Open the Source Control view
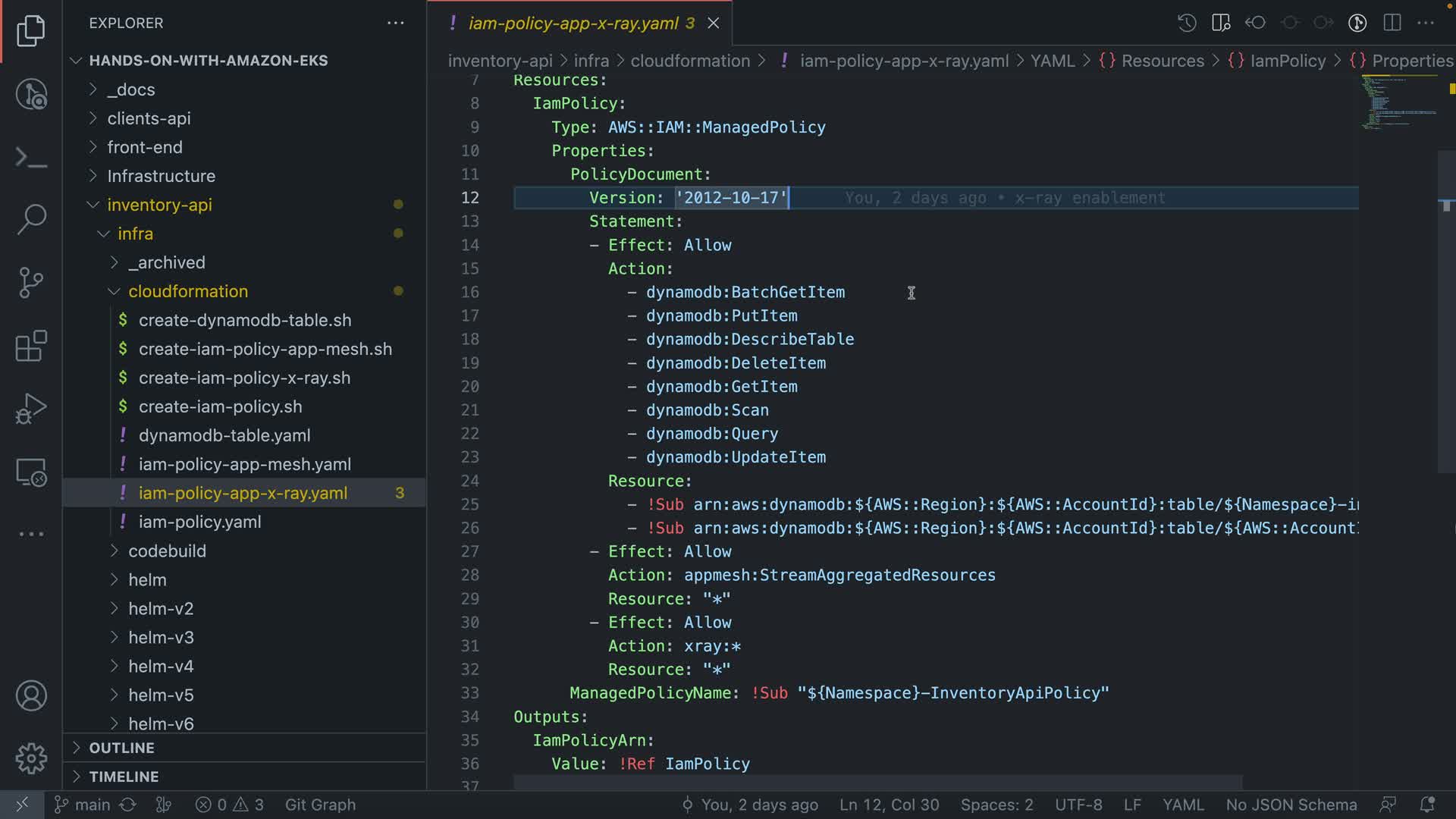The width and height of the screenshot is (1456, 819). pyautogui.click(x=31, y=283)
